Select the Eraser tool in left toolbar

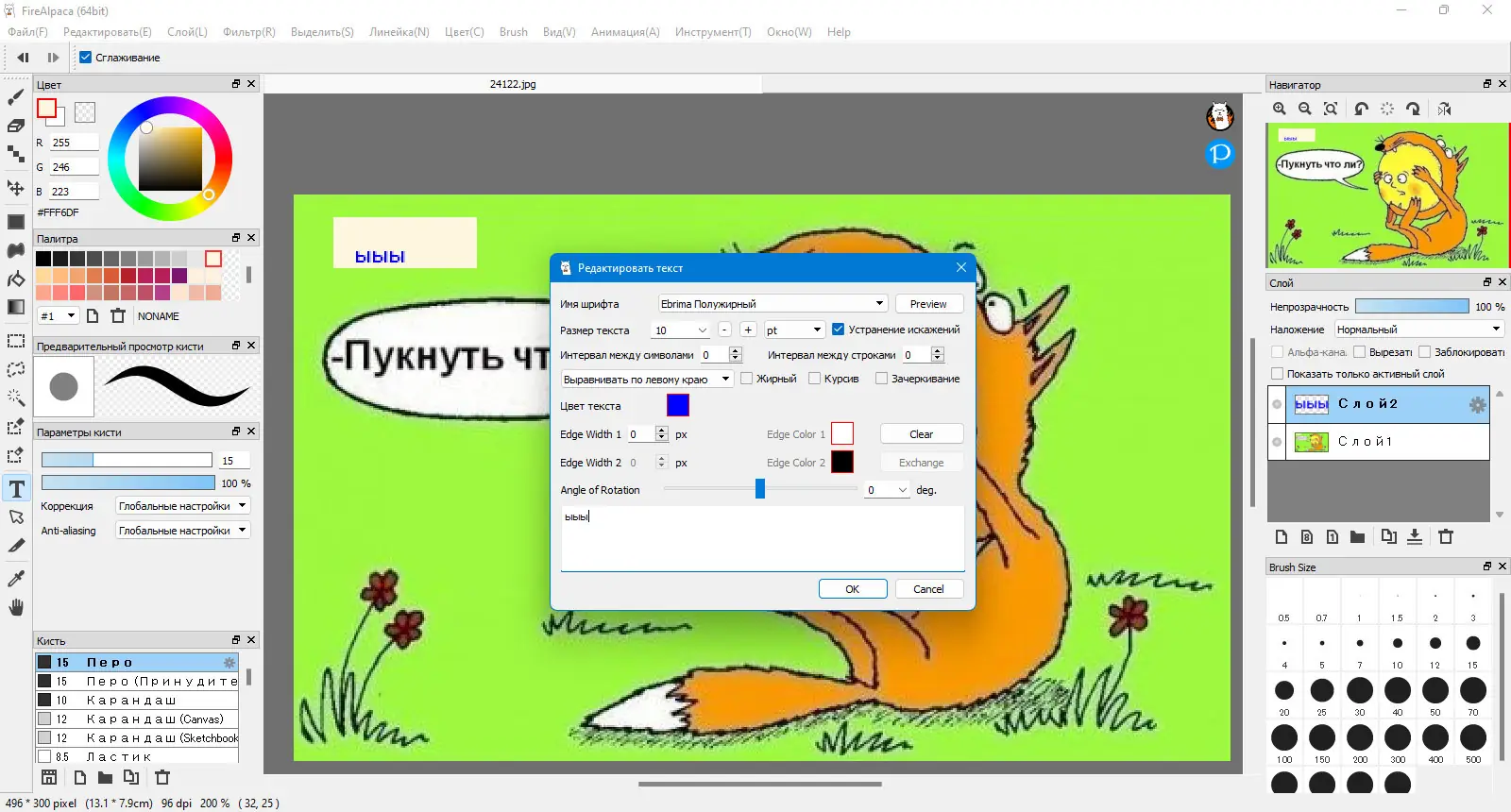(x=16, y=126)
